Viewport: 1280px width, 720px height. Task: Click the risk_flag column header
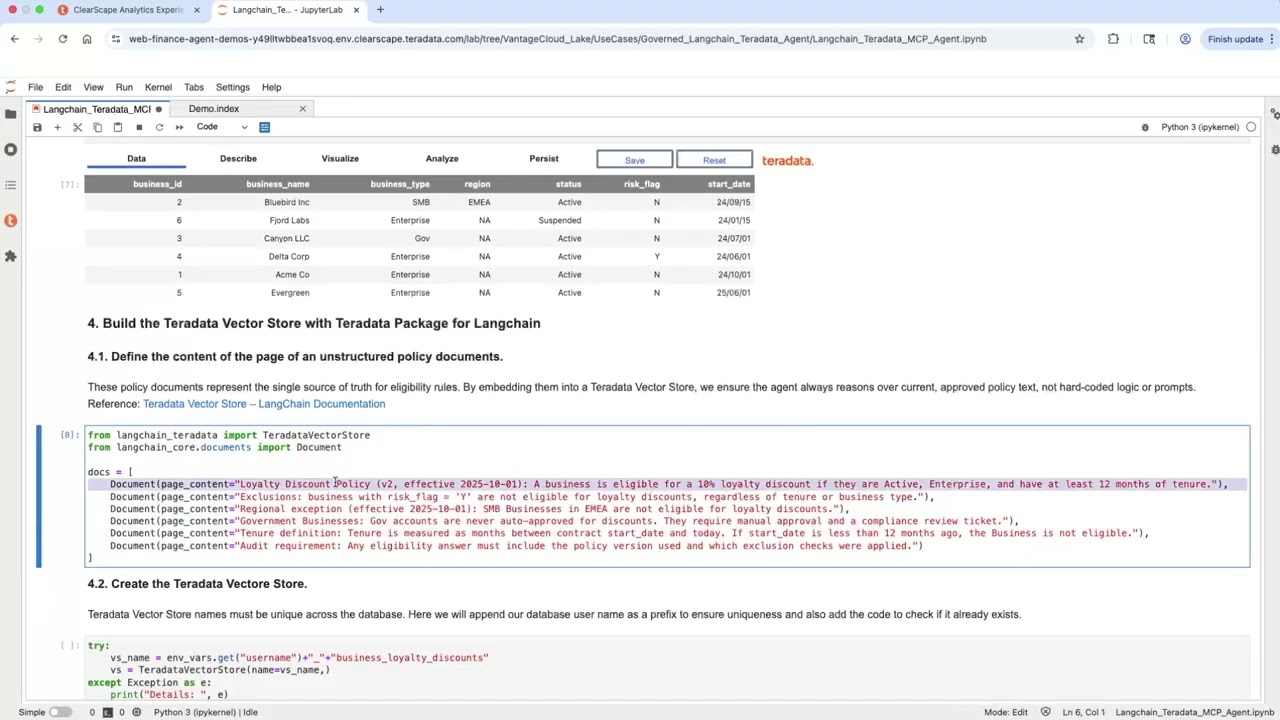click(x=642, y=184)
